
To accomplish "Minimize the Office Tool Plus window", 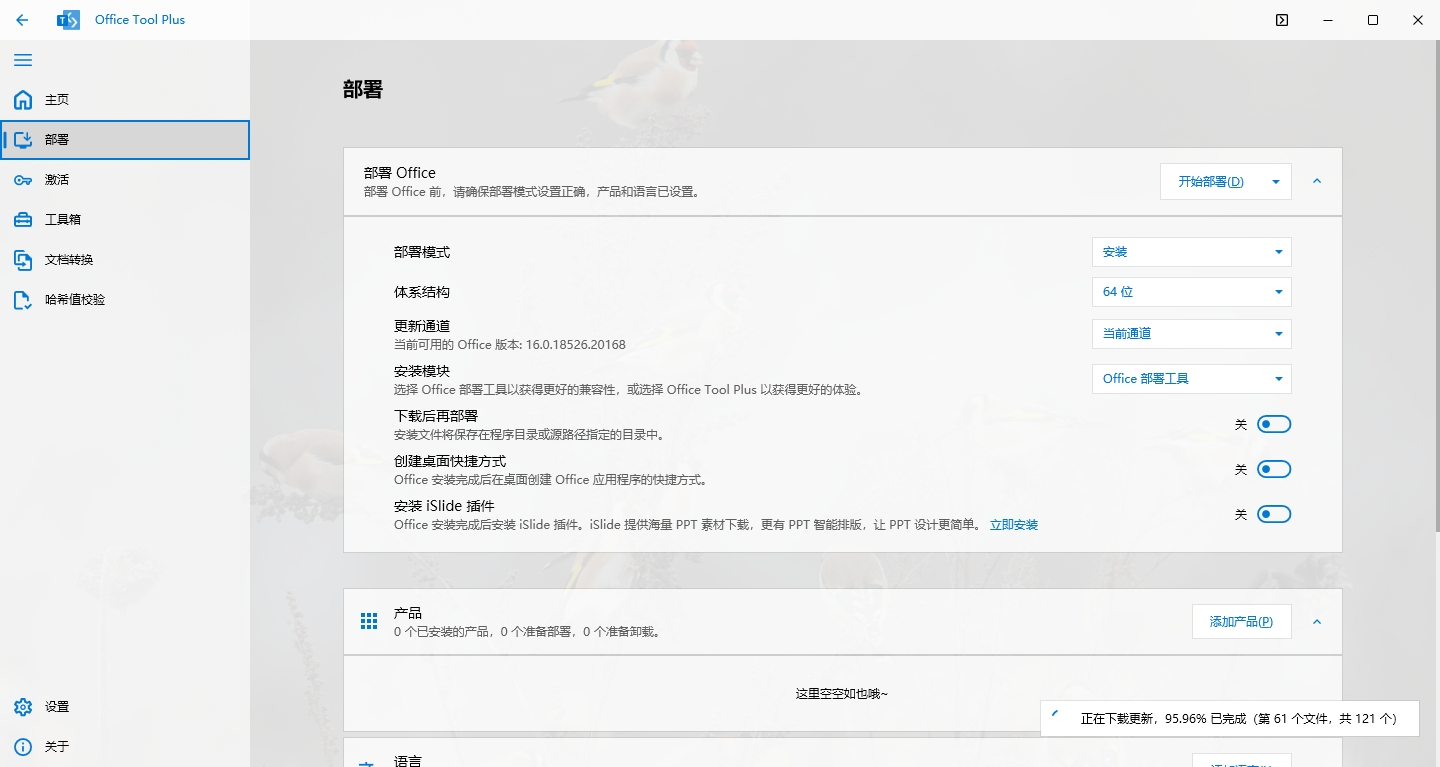I will click(x=1328, y=20).
